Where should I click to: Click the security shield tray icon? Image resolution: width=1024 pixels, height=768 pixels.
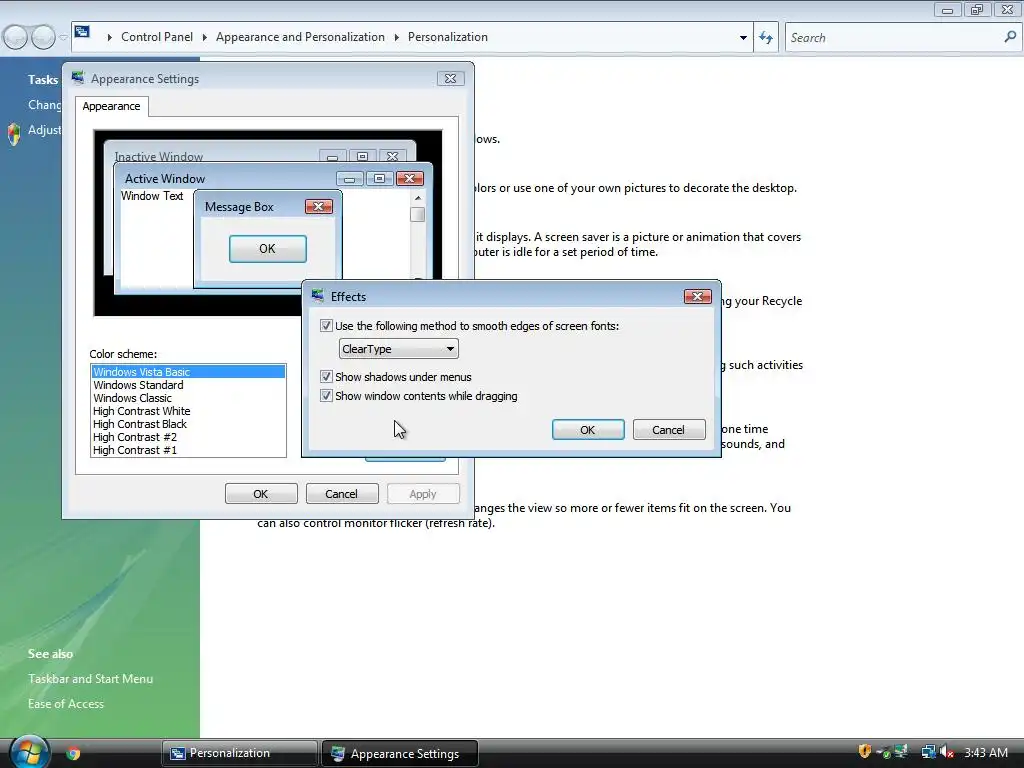click(865, 752)
